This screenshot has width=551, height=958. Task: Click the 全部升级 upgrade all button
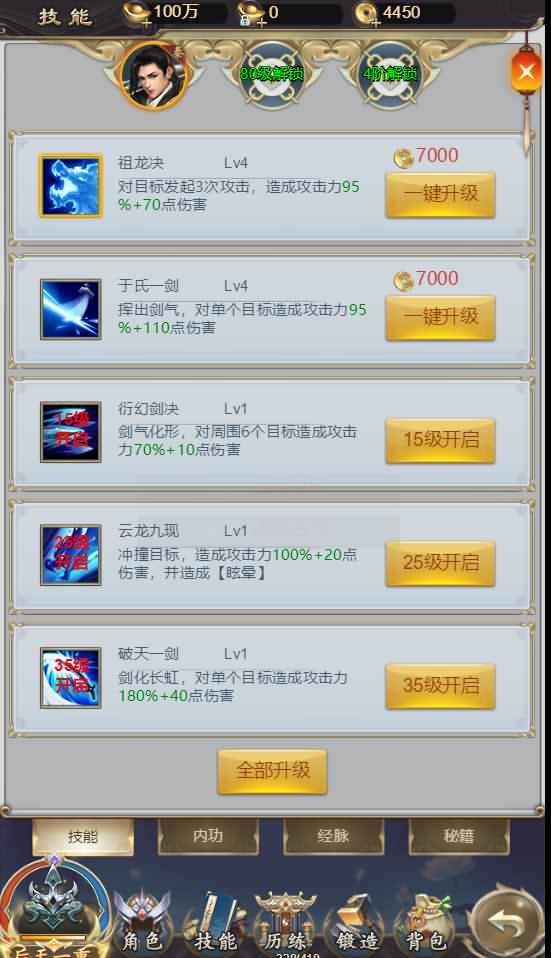coord(272,771)
